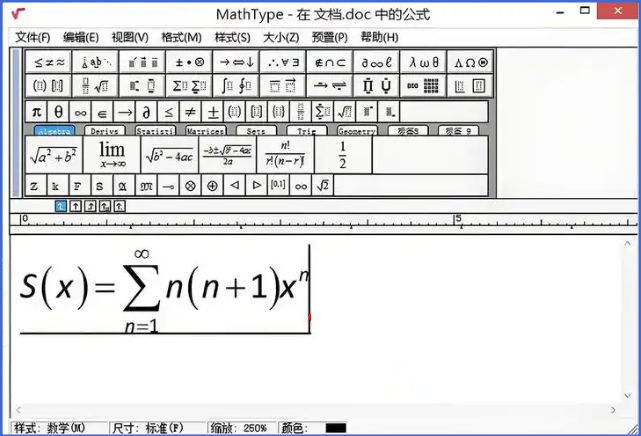
Task: Open the miscellaneous symbols palette (∂∞ℓ)
Action: click(x=377, y=62)
